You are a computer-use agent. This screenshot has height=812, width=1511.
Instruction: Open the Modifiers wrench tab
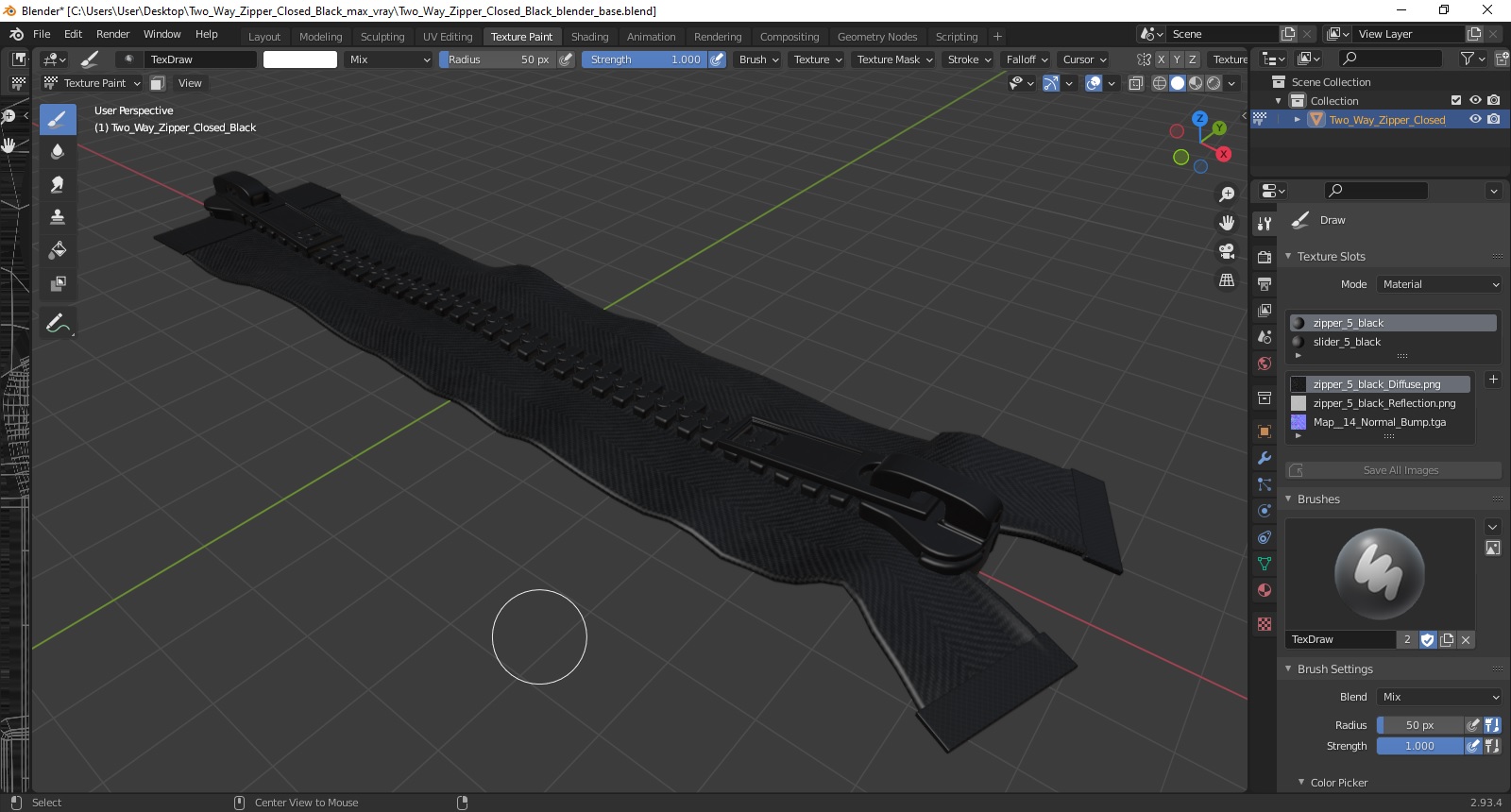point(1265,458)
